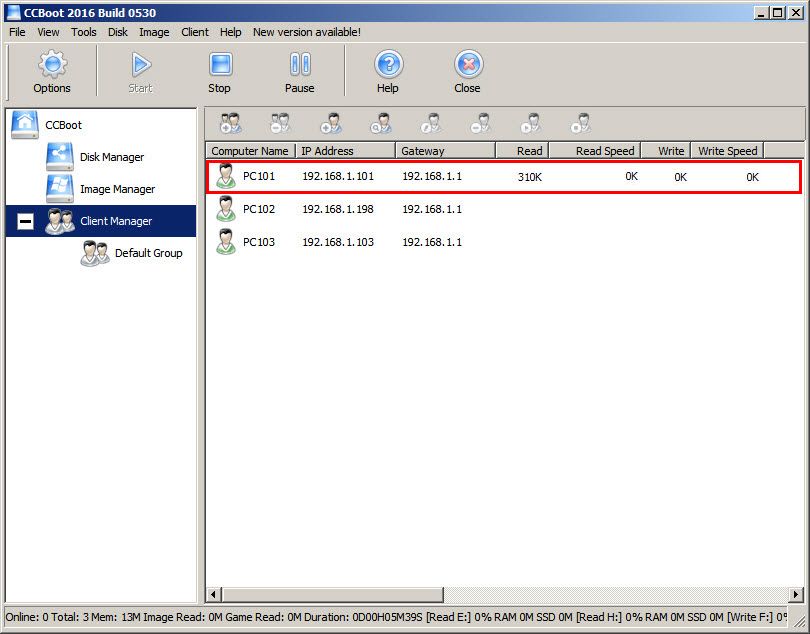
Task: Open the Help question mark button
Action: click(388, 71)
